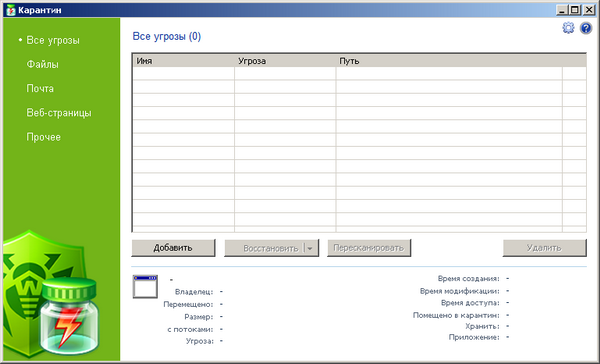This screenshot has height=364, width=600.
Task: Click the Размер label
Action: point(199,317)
